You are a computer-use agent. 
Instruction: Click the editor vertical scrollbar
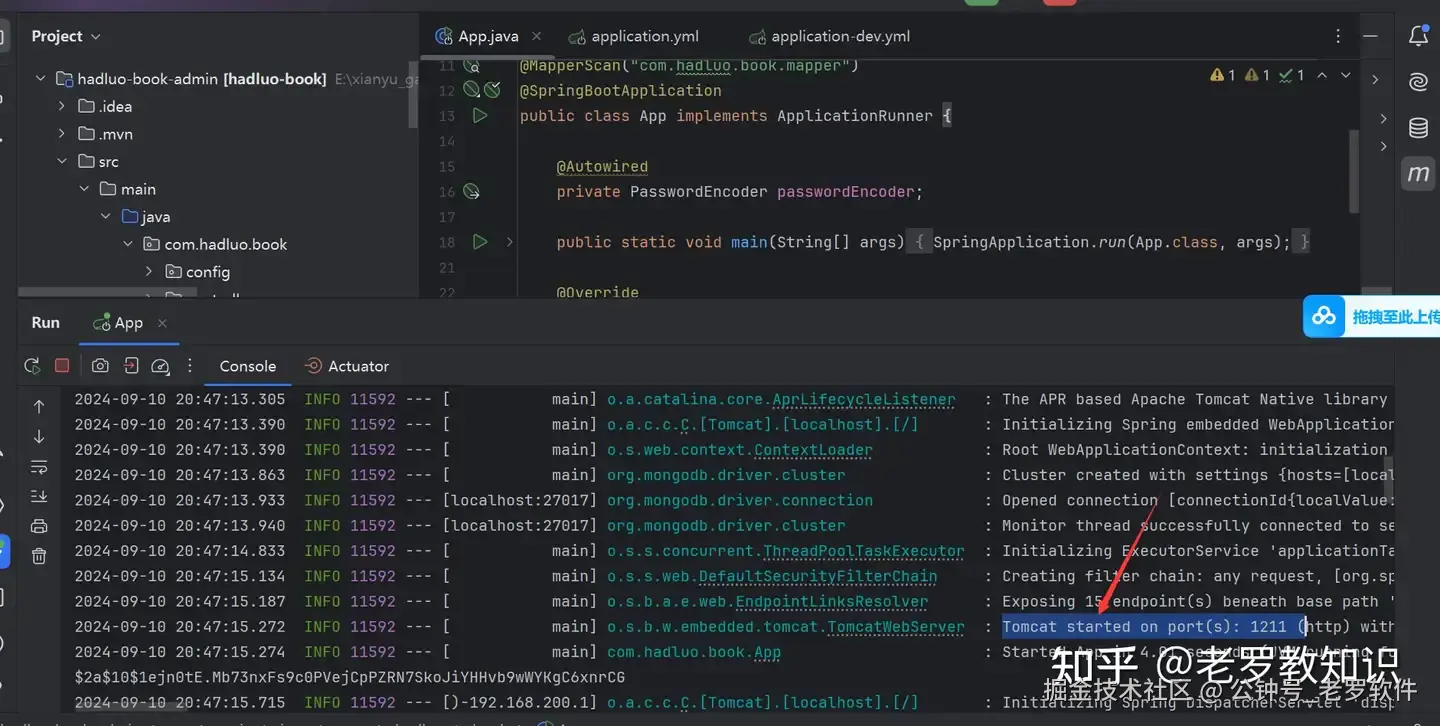[1354, 170]
